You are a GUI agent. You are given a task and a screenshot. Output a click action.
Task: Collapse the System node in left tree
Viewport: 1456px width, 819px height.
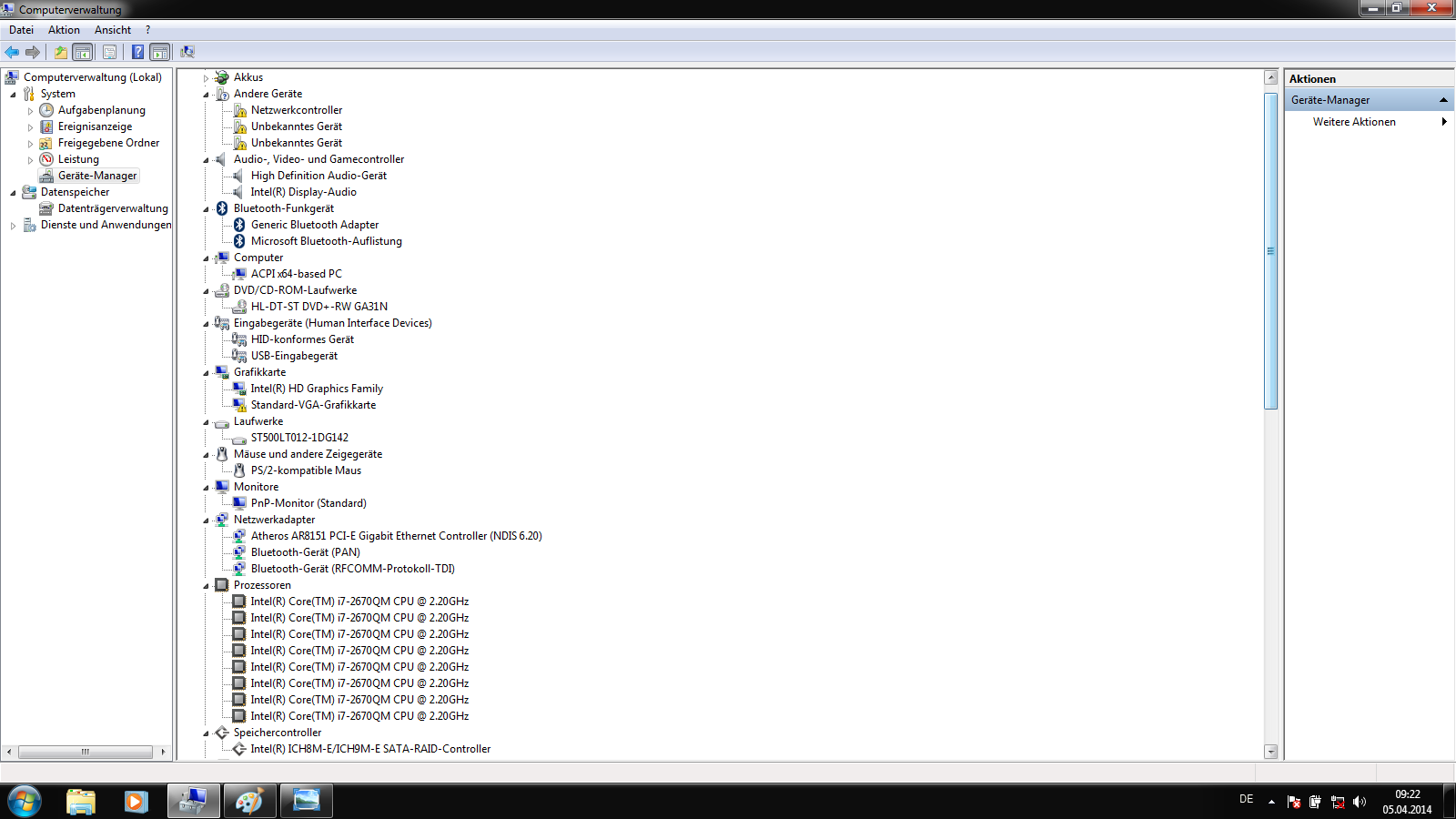point(13,95)
